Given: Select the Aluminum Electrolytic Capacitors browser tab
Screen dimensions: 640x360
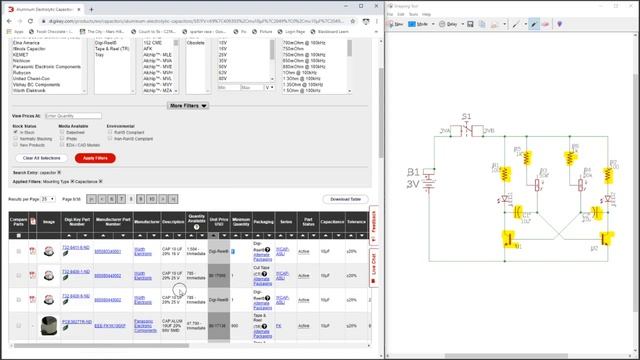Looking at the screenshot, I should pos(44,9).
